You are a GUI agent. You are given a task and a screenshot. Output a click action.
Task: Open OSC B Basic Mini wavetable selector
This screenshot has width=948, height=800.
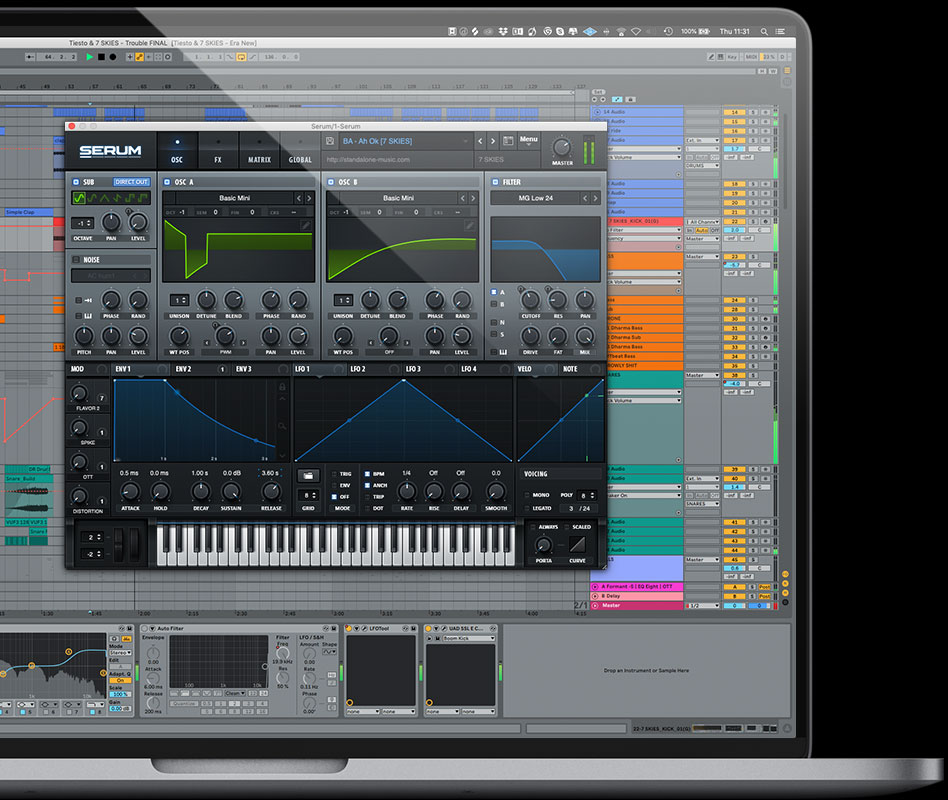(398, 198)
